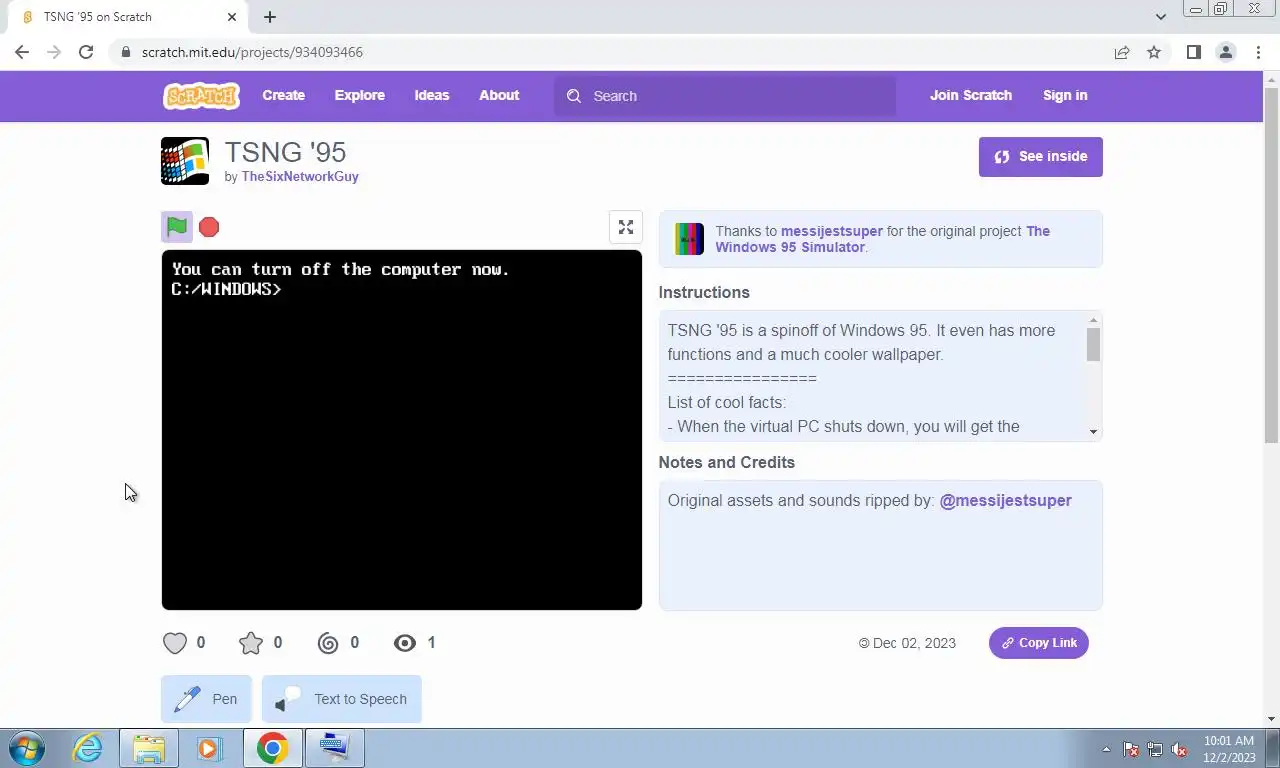Open a new tab with the plus button

tap(270, 17)
